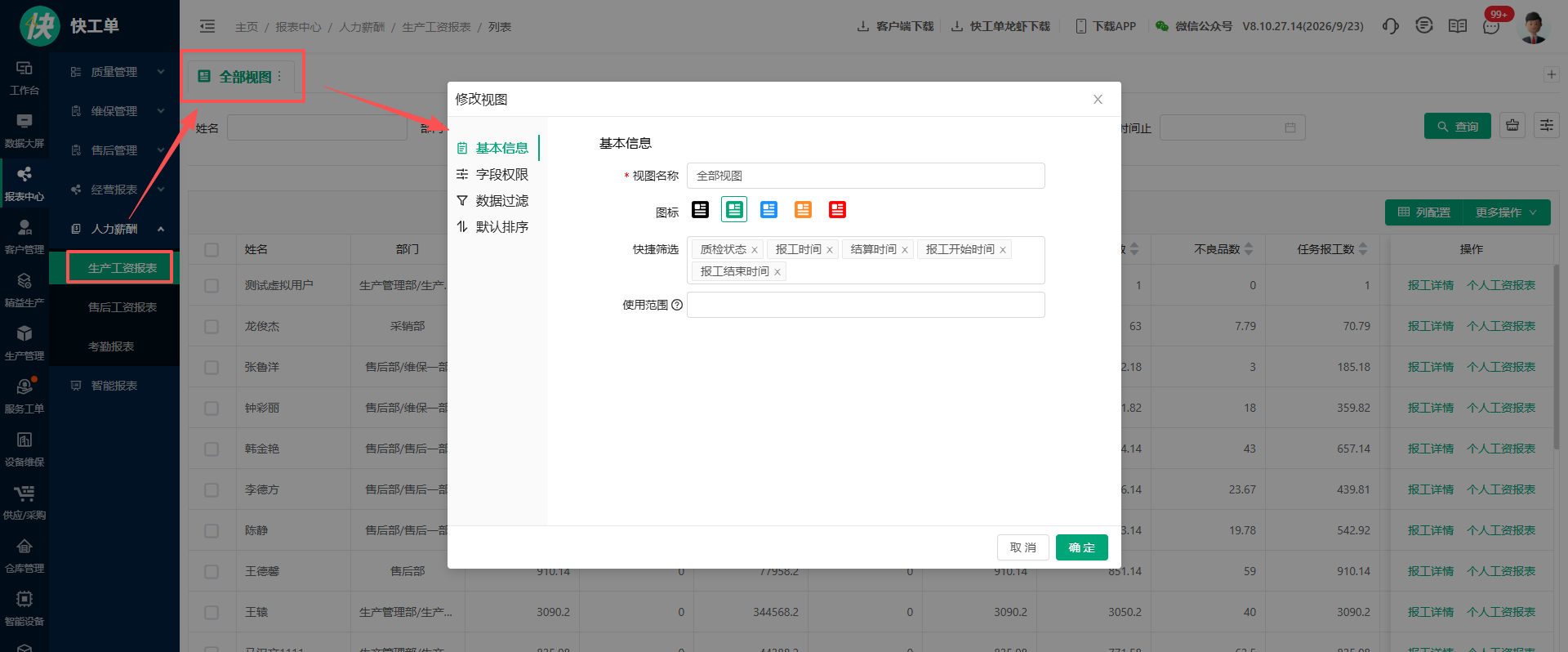Click the toolbox icon beside 查询

[x=1512, y=126]
